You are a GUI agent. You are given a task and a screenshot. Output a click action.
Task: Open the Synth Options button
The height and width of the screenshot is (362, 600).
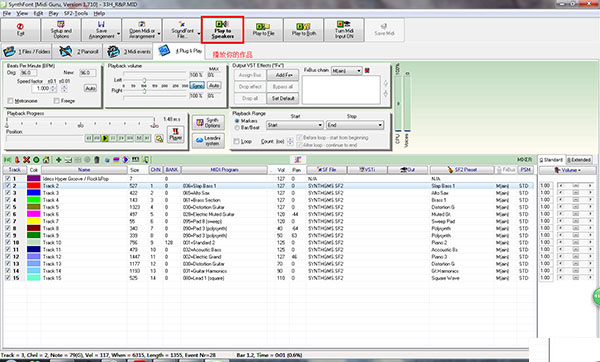tap(208, 122)
